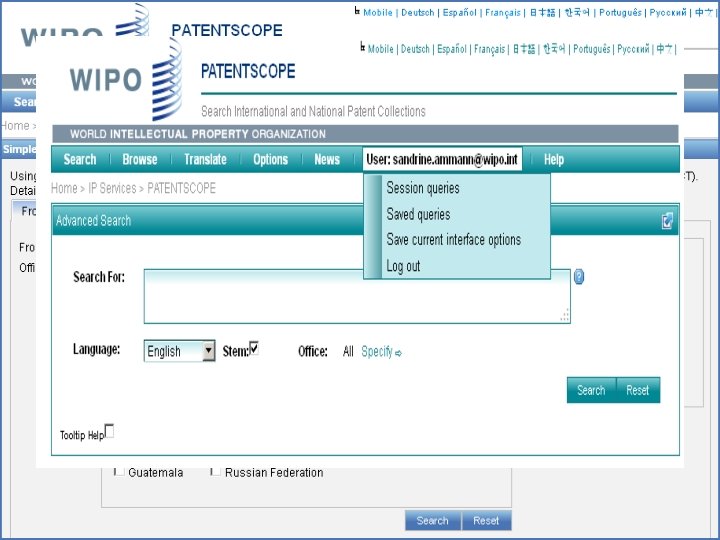Click inside the Search For text area

point(357,296)
